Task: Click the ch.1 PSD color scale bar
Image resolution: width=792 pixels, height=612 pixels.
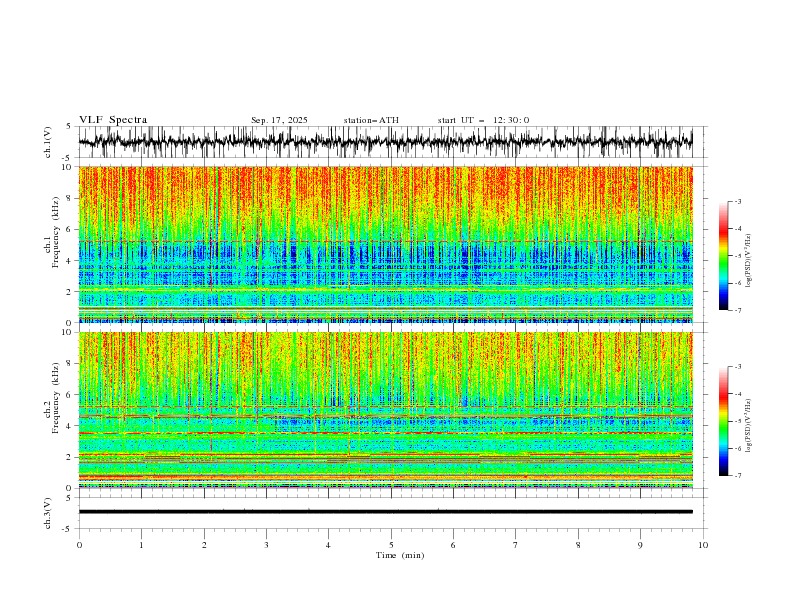Action: click(723, 256)
